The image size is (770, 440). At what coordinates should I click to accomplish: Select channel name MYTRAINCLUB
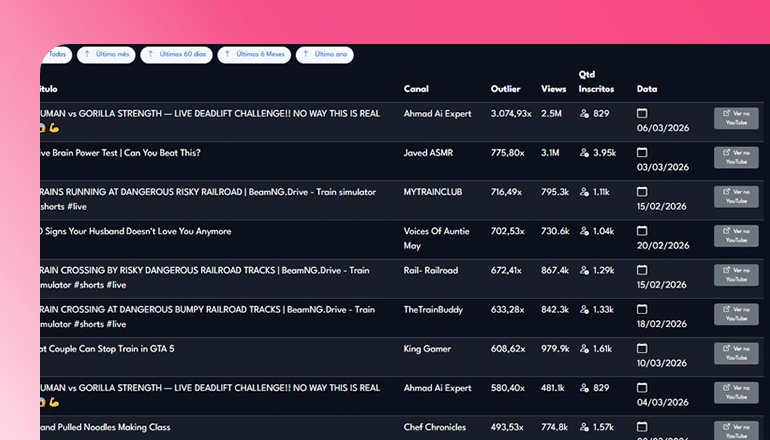433,192
